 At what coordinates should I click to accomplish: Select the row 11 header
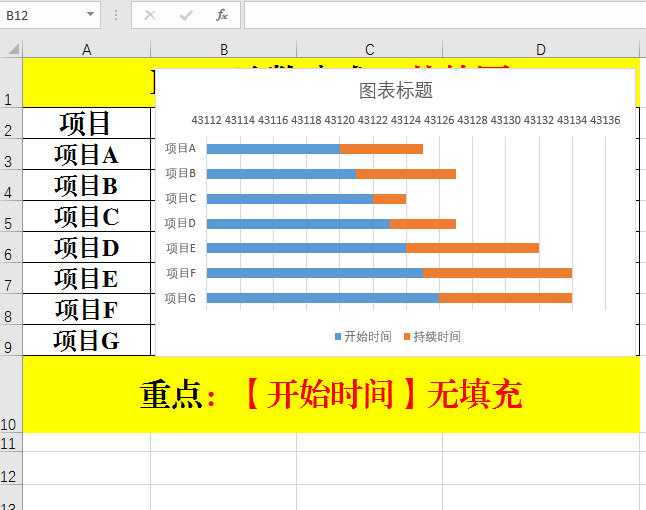click(x=11, y=442)
